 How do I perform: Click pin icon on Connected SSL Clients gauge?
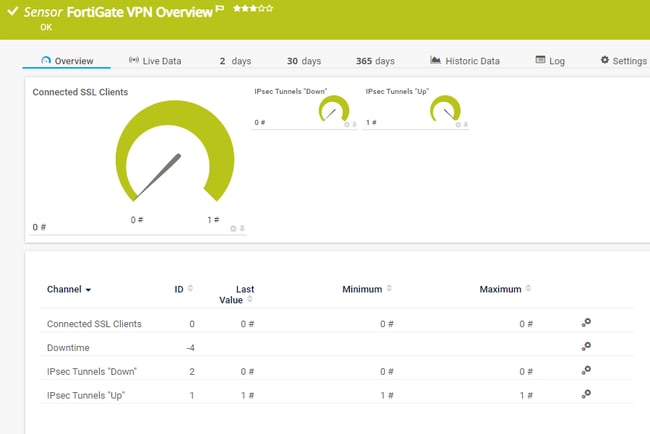242,228
